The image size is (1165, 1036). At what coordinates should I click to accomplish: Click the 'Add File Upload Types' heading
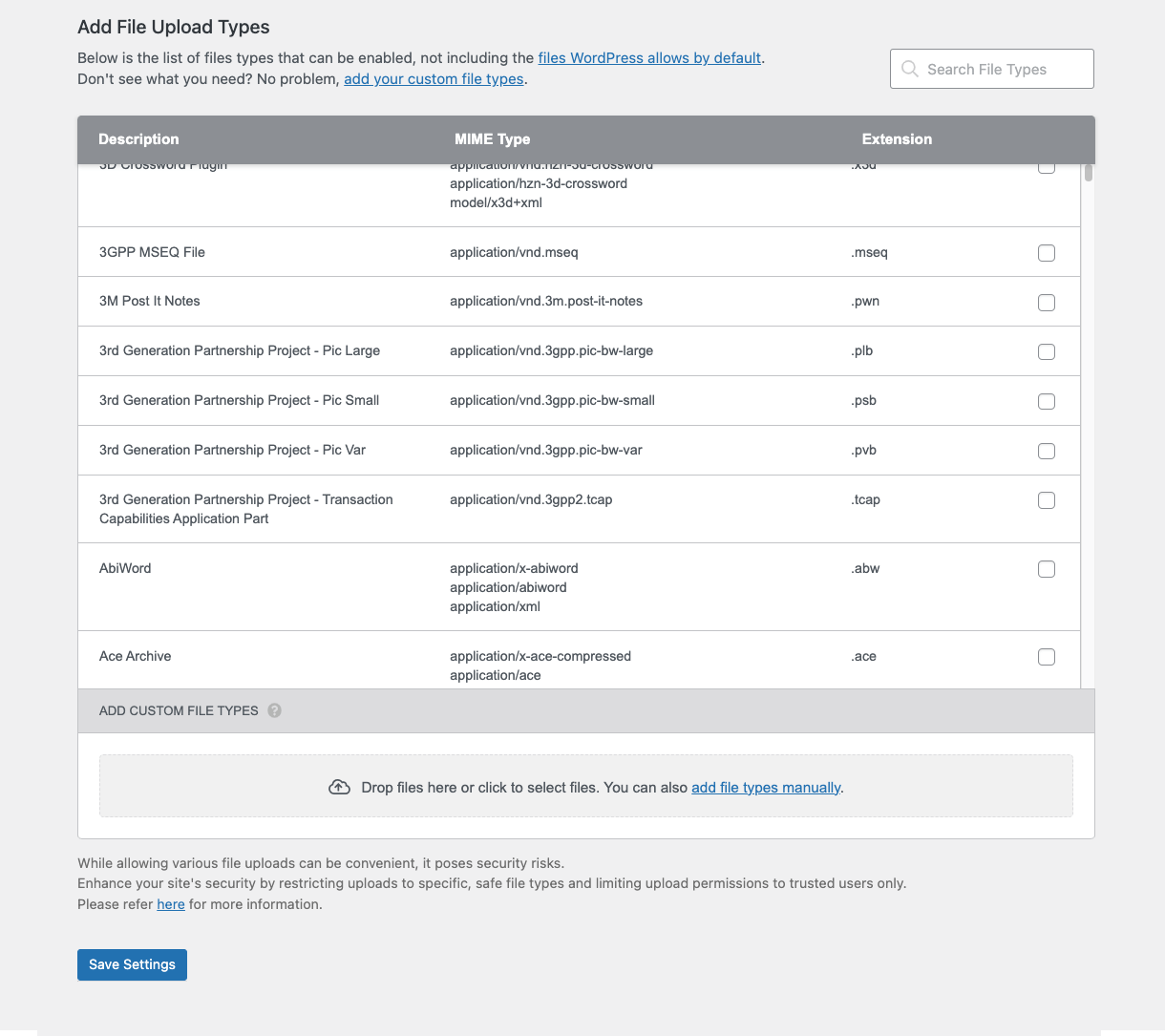174,27
